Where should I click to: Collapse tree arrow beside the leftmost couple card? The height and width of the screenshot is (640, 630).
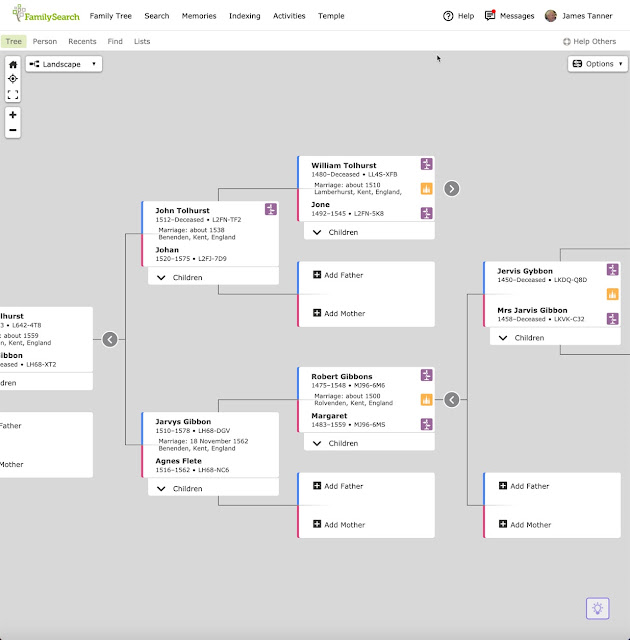(x=110, y=339)
